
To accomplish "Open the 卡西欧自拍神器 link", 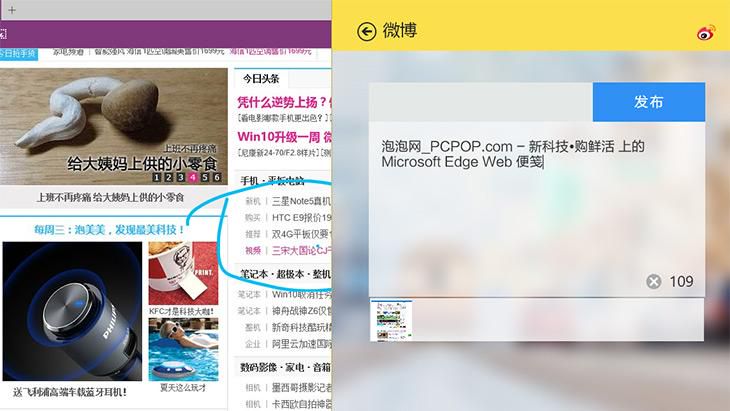I will 302,404.
